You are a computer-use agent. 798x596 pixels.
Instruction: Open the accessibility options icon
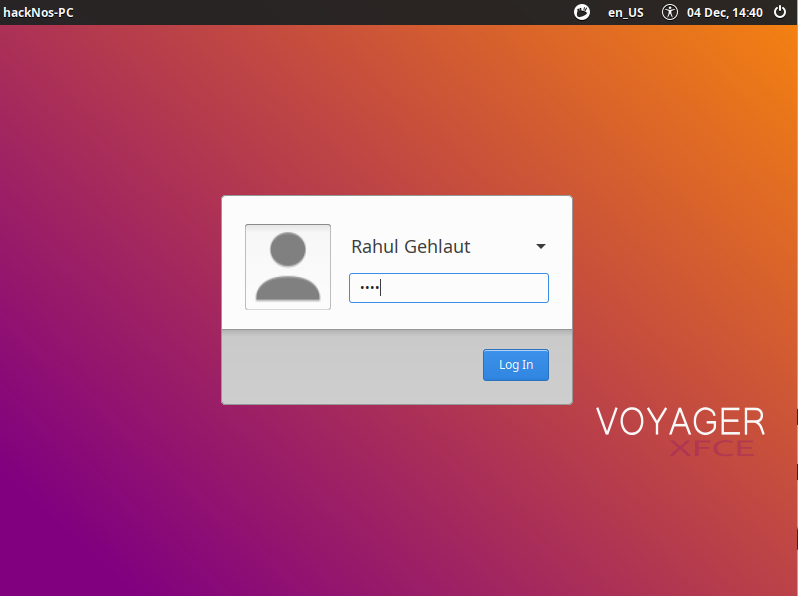[670, 12]
